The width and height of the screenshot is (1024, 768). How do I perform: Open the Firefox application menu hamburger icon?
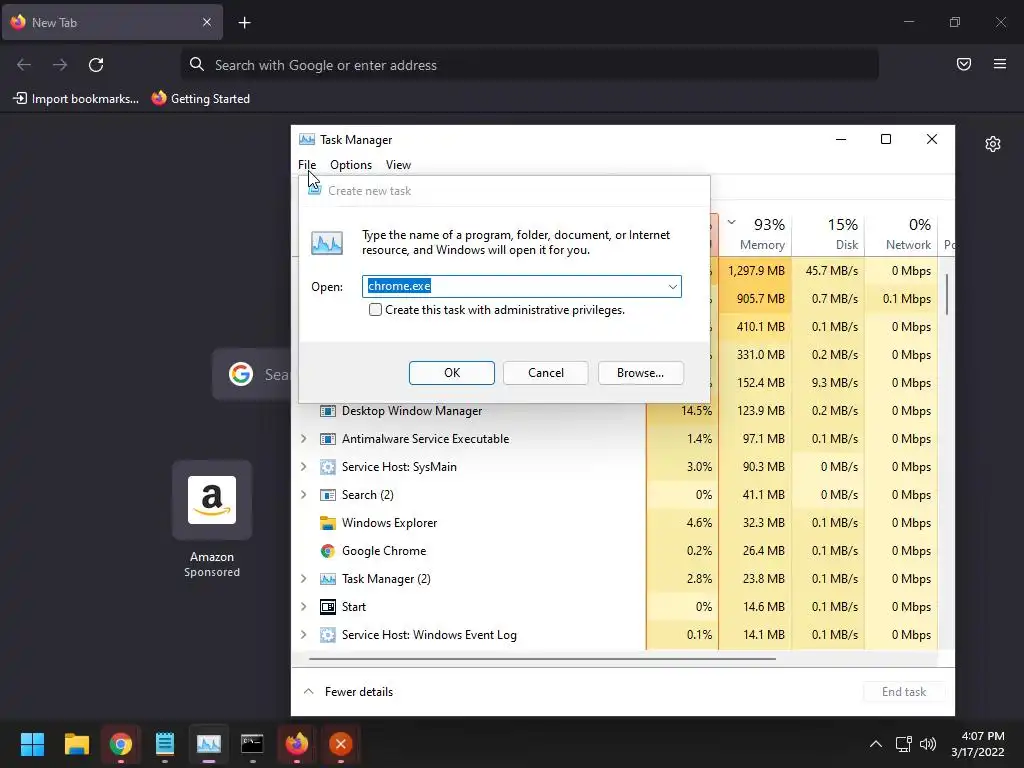click(999, 64)
